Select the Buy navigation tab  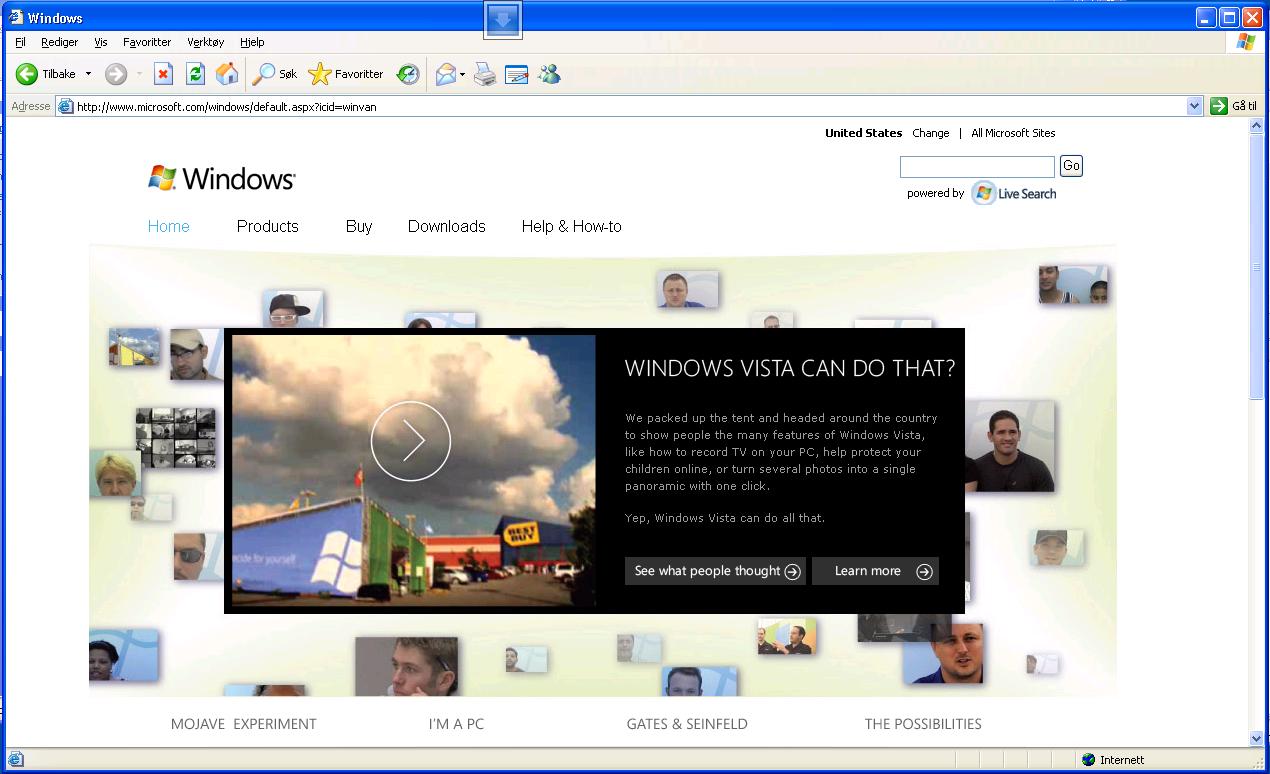click(x=359, y=226)
